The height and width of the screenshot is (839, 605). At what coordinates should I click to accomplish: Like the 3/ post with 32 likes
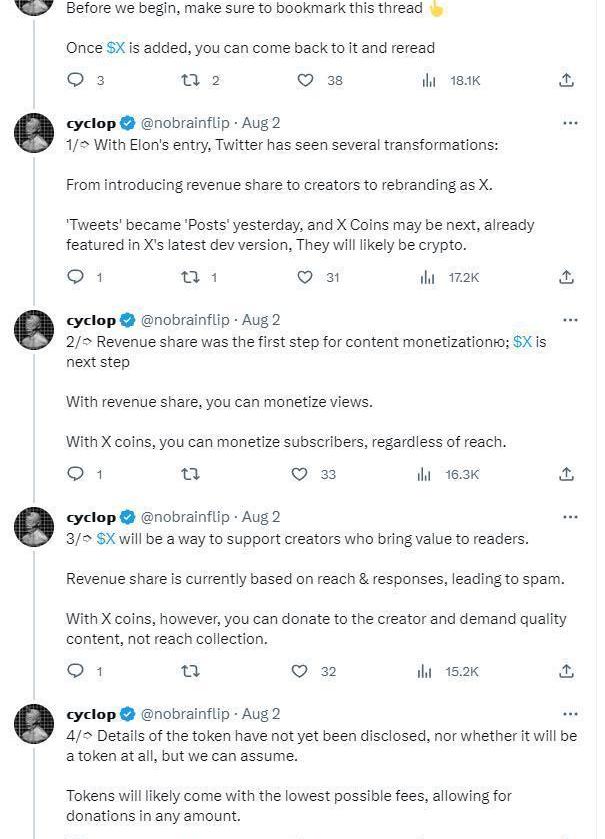pos(299,671)
